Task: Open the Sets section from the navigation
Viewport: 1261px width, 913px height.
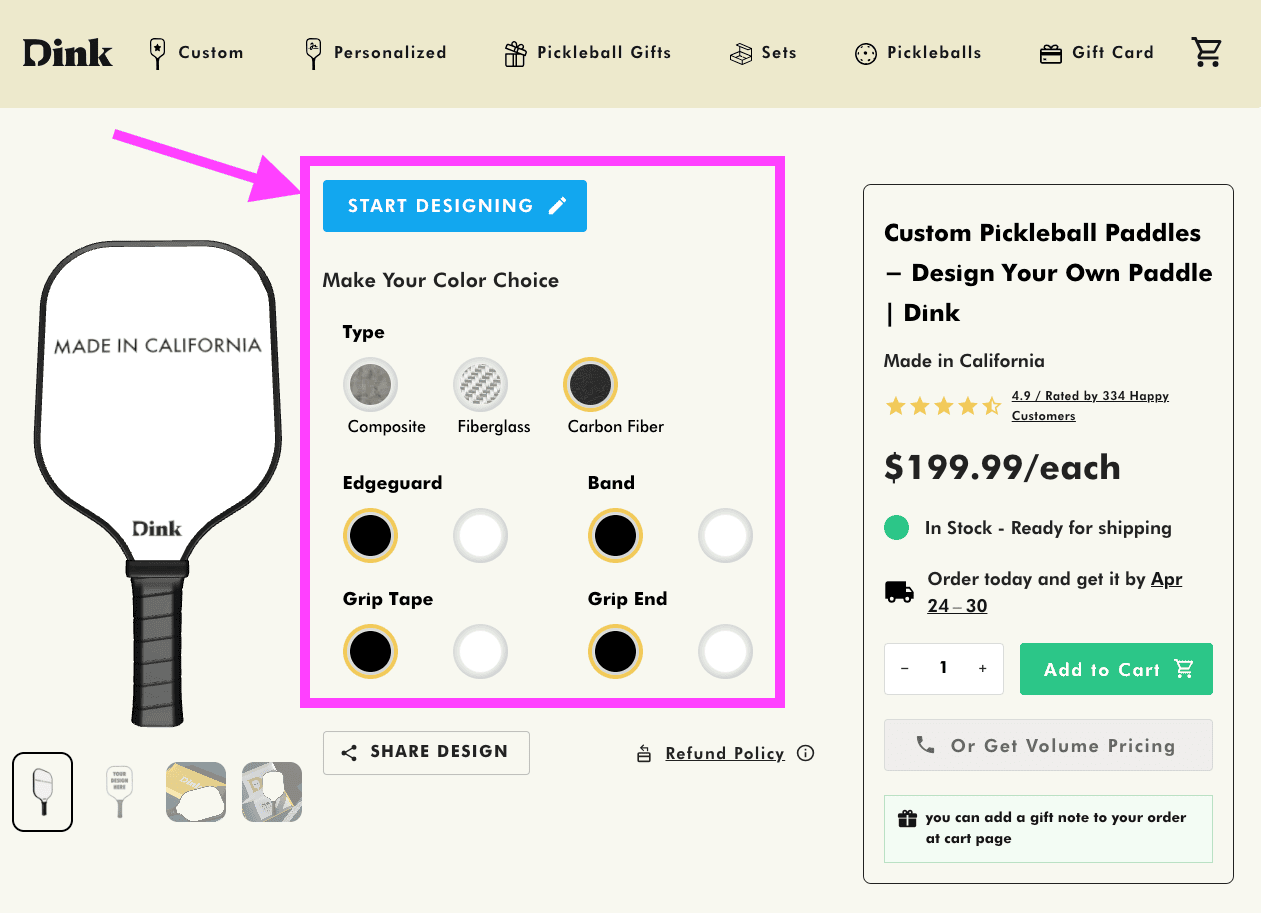Action: (x=779, y=52)
